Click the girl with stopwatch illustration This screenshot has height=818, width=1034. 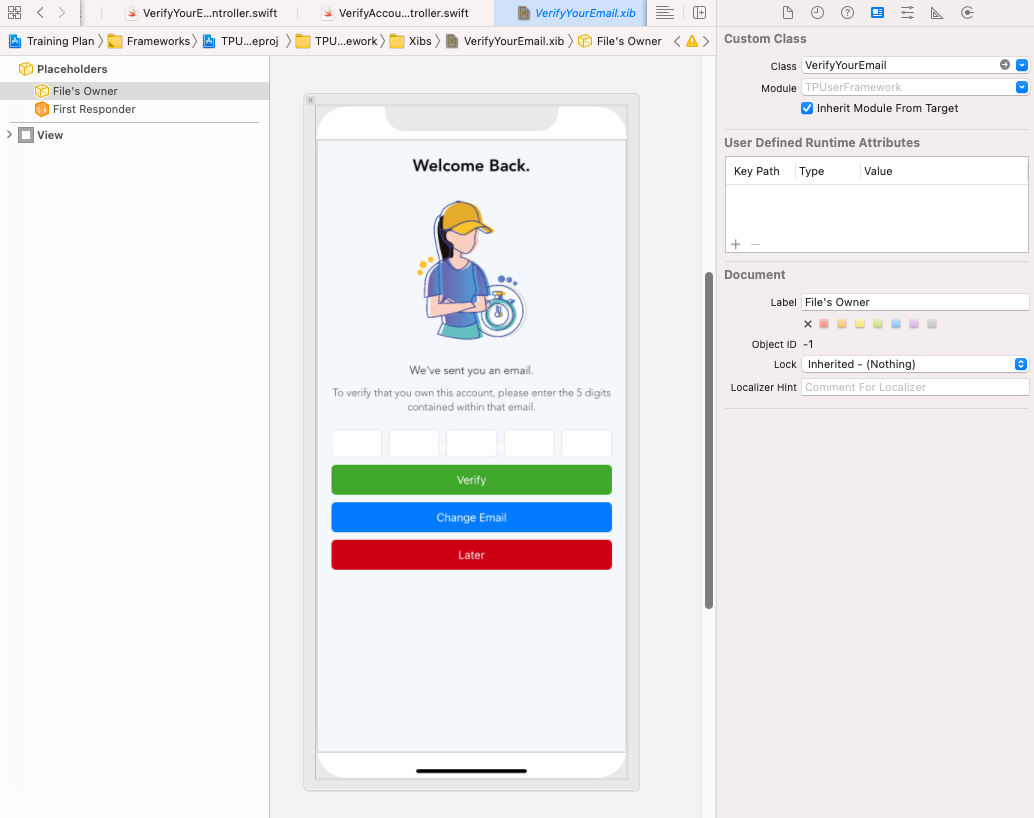tap(471, 269)
